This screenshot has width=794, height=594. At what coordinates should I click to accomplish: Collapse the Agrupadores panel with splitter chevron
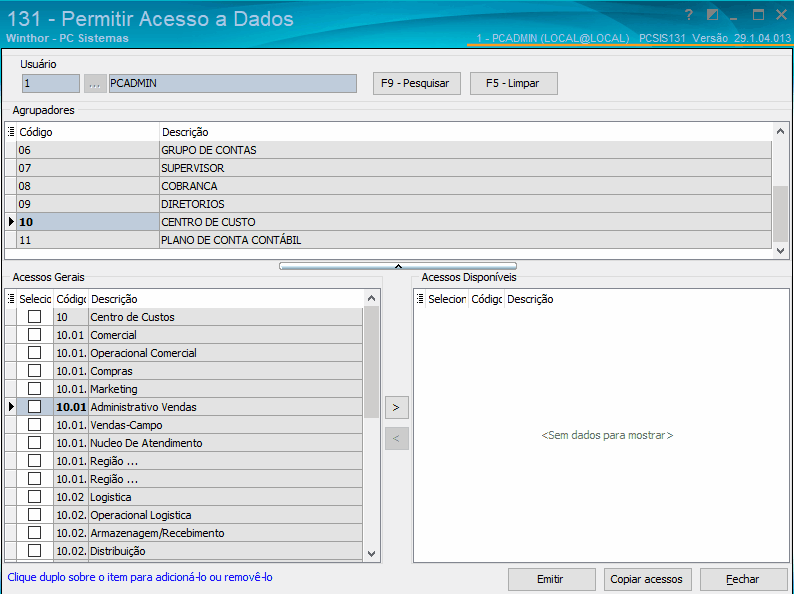coord(398,266)
